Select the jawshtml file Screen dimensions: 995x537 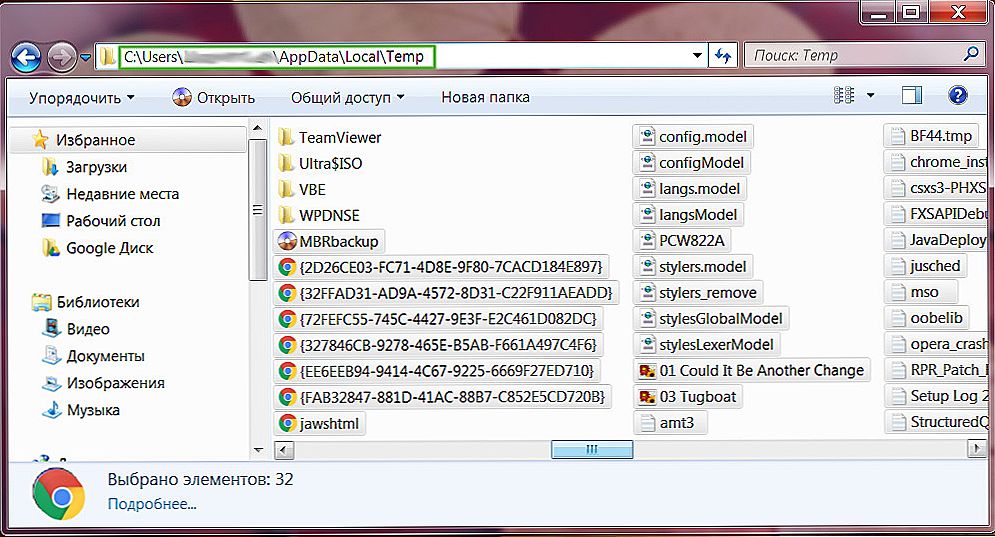320,423
